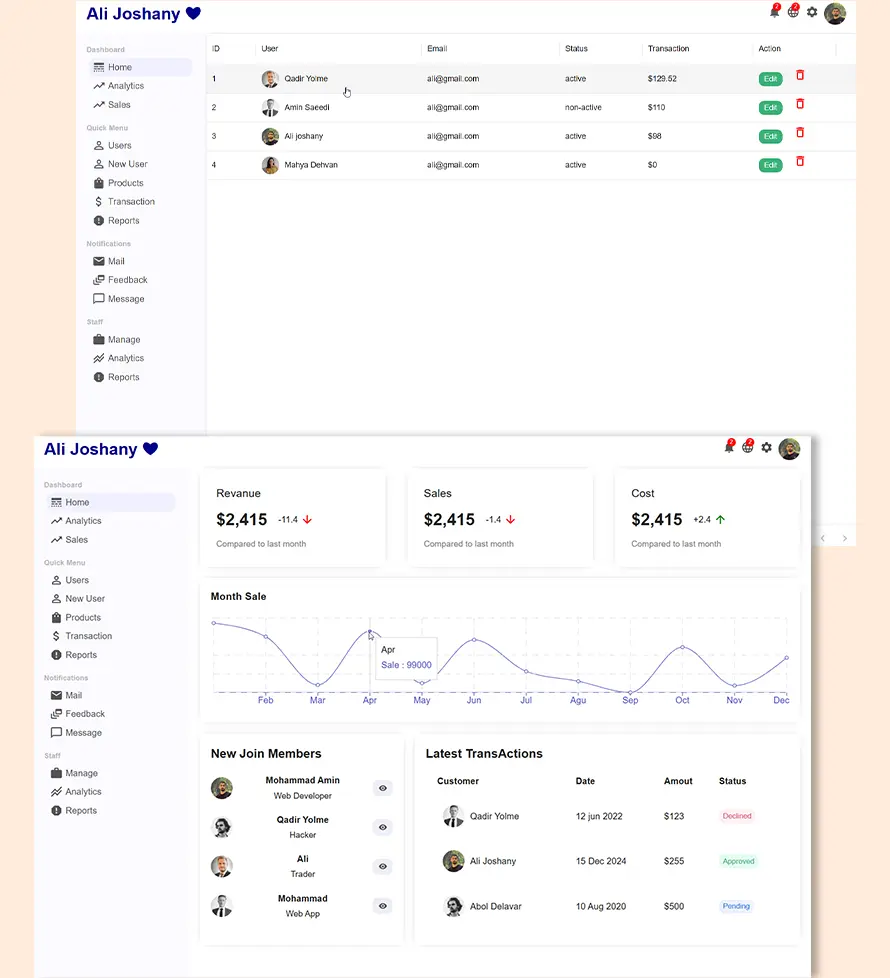This screenshot has width=890, height=978.
Task: Click the globe icon above the user table
Action: 793,13
